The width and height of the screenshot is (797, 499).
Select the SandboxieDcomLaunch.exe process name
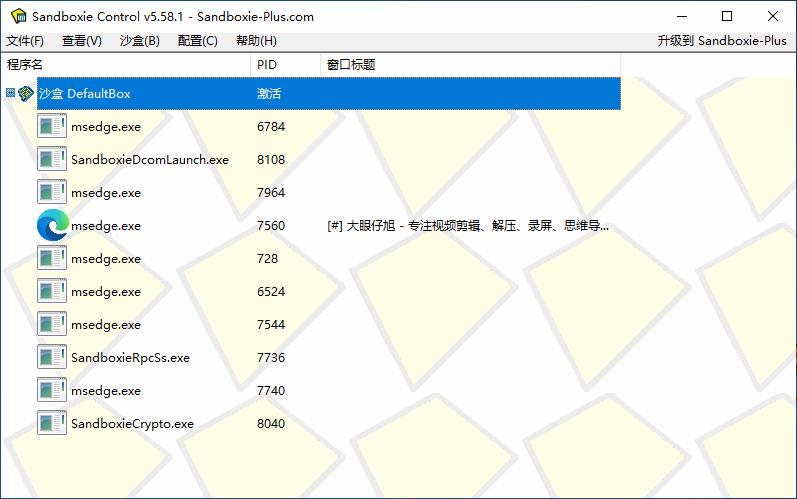[x=150, y=160]
